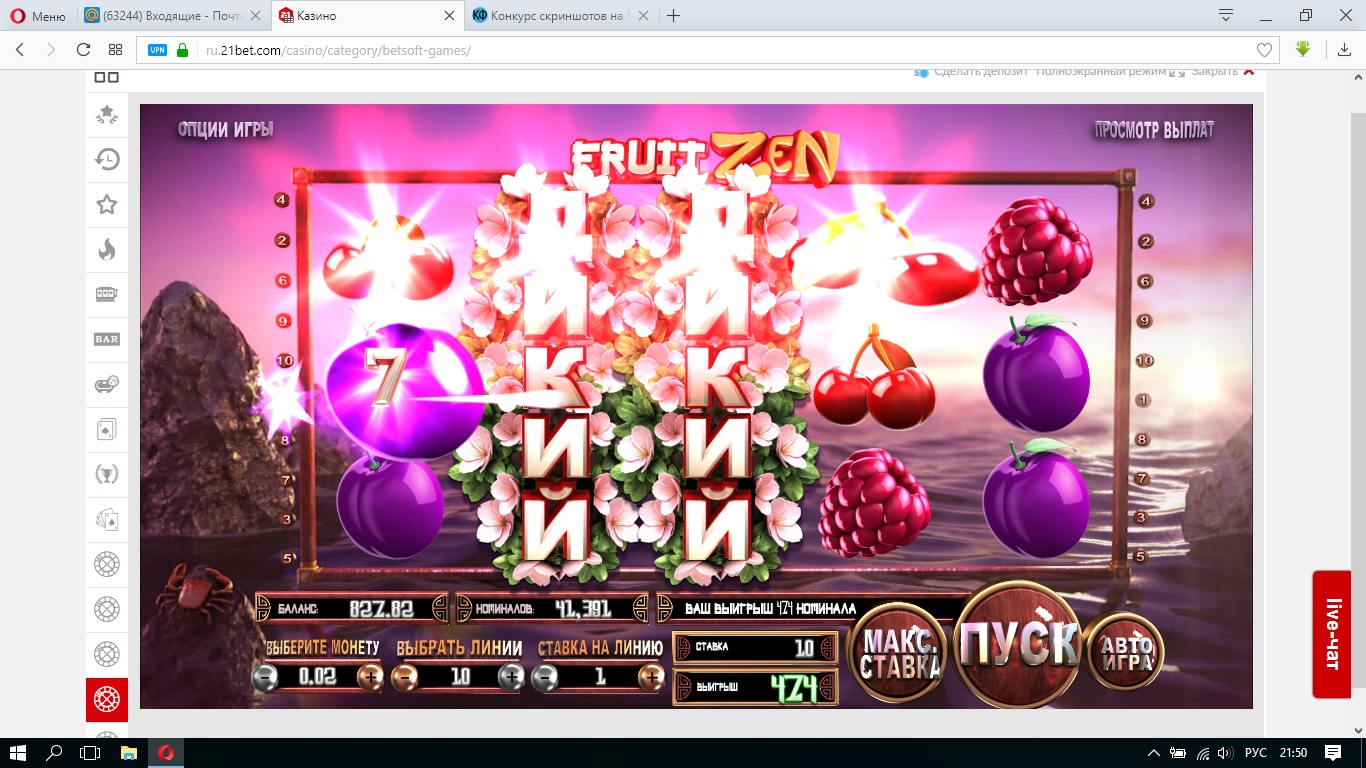This screenshot has height=768, width=1366.
Task: Open the recently played history icon in sidebar
Action: click(x=107, y=160)
